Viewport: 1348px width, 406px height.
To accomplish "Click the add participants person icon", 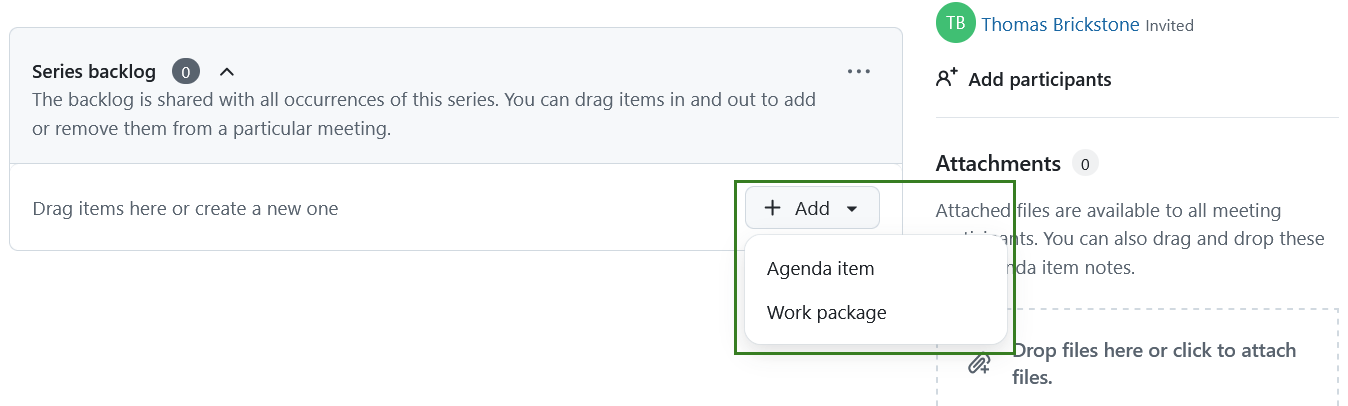I will 947,78.
